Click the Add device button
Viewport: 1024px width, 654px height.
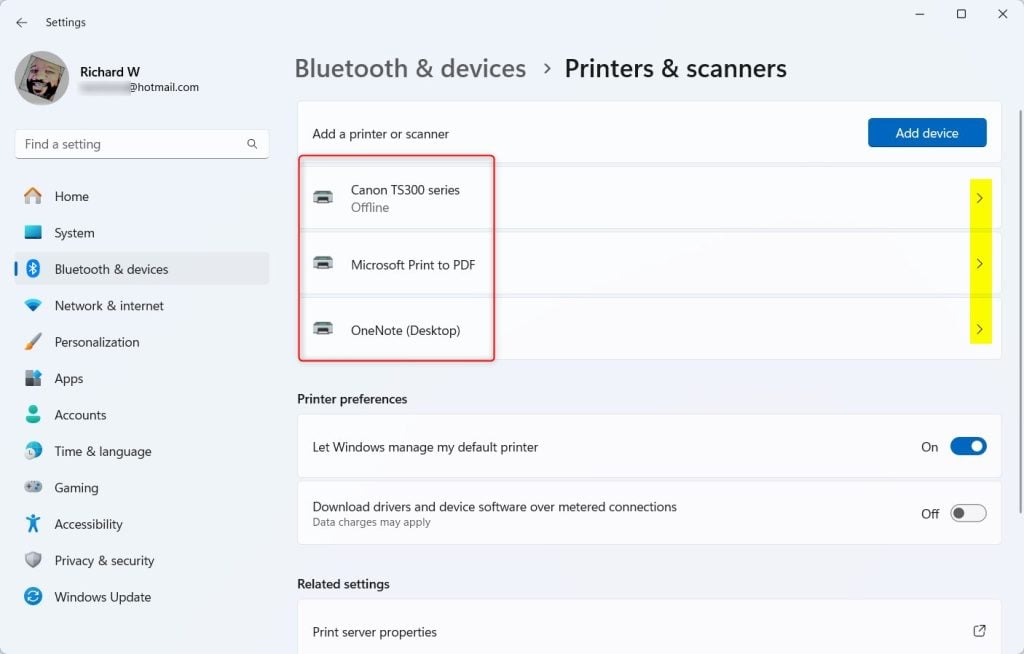pyautogui.click(x=927, y=133)
